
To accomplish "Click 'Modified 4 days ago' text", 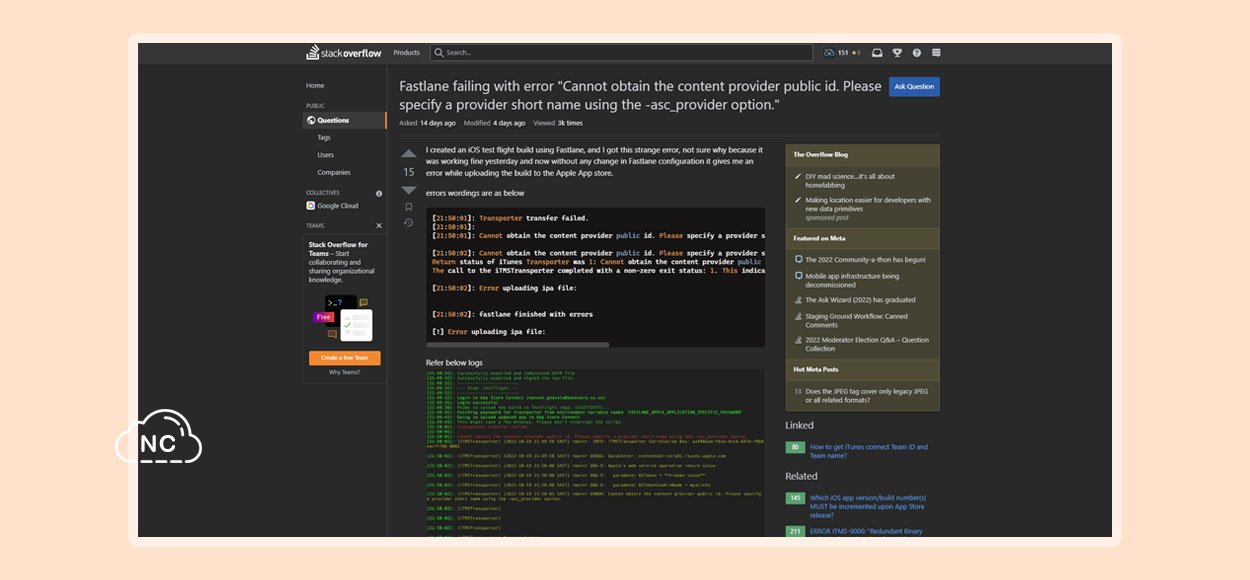I will point(494,123).
